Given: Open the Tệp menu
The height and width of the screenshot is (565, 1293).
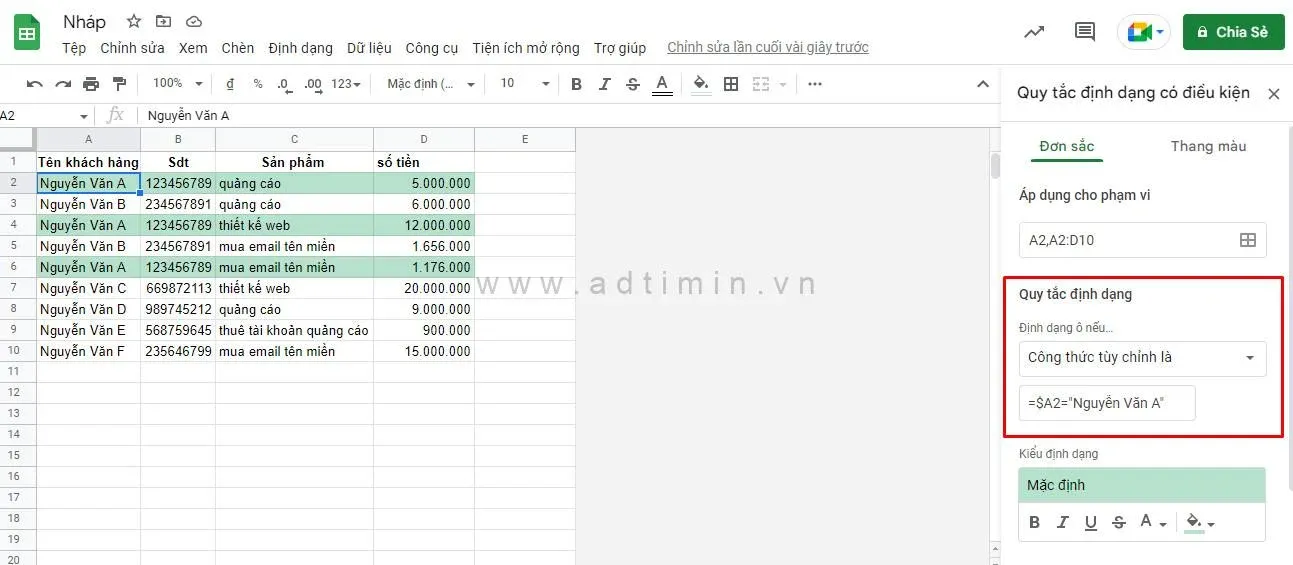Looking at the screenshot, I should (x=74, y=48).
